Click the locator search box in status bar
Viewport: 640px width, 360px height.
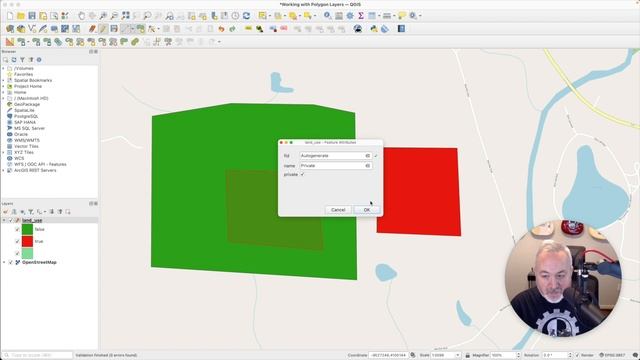(37, 356)
